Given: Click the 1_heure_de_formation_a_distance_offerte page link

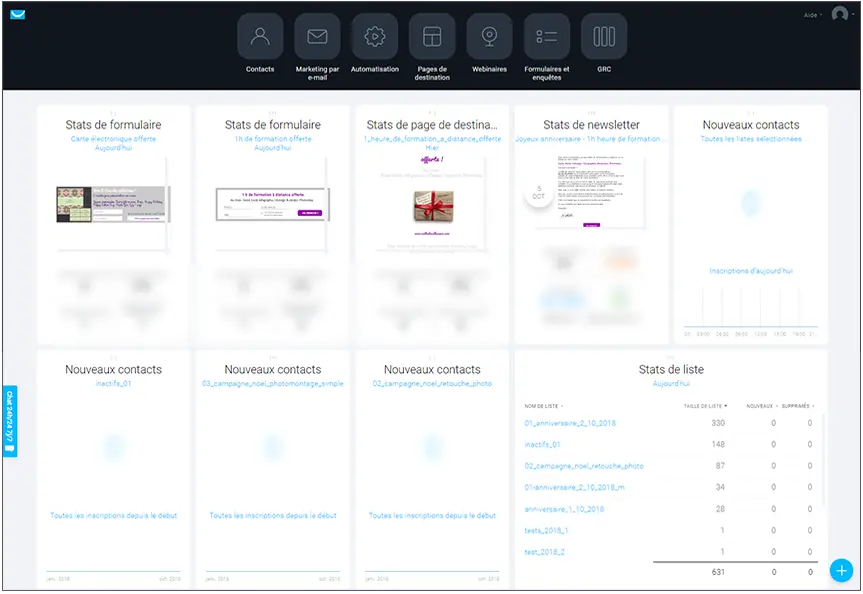Looking at the screenshot, I should pos(432,139).
